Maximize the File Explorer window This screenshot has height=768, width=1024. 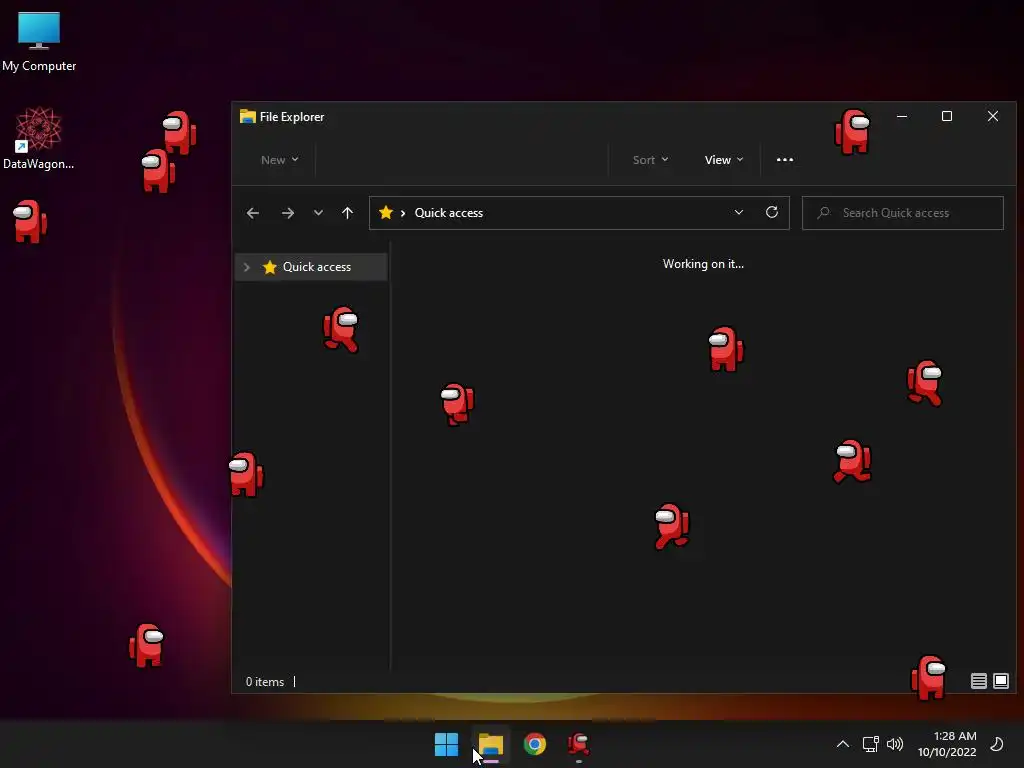(947, 116)
